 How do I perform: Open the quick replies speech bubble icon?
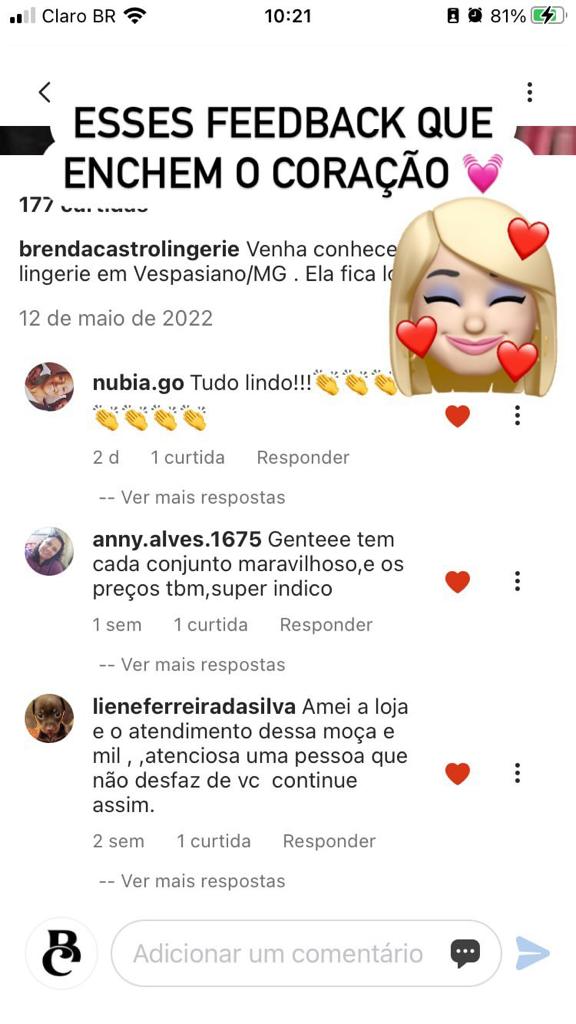point(465,953)
